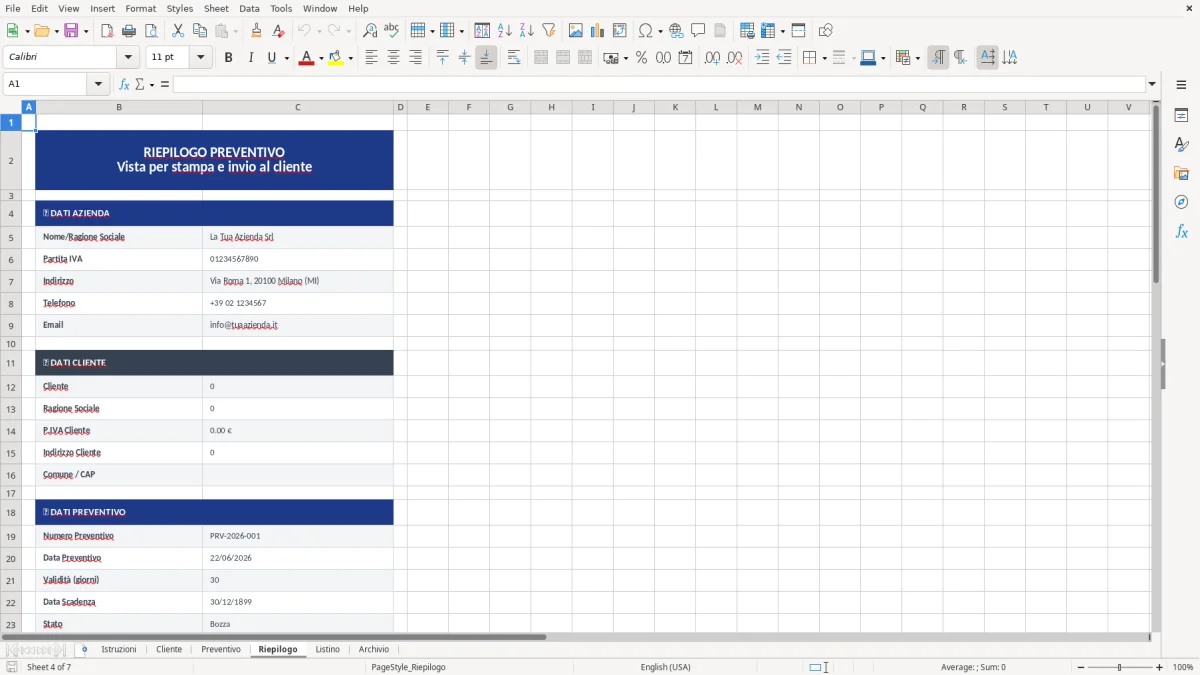Image resolution: width=1200 pixels, height=675 pixels.
Task: Switch to the Listino sheet tab
Action: pyautogui.click(x=328, y=649)
